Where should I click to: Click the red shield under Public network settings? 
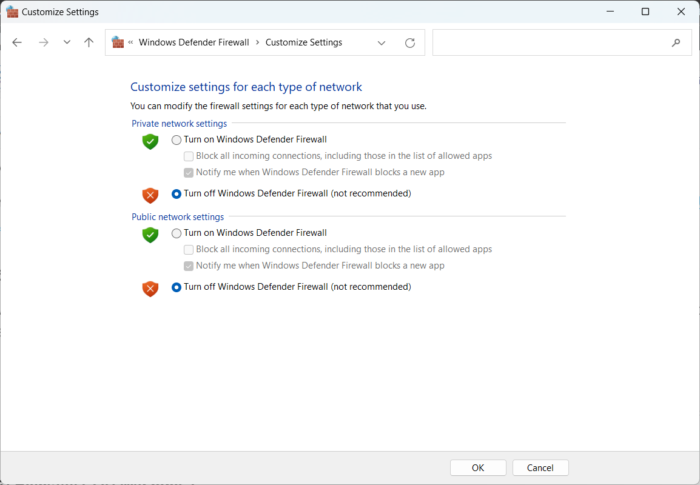pyautogui.click(x=150, y=289)
